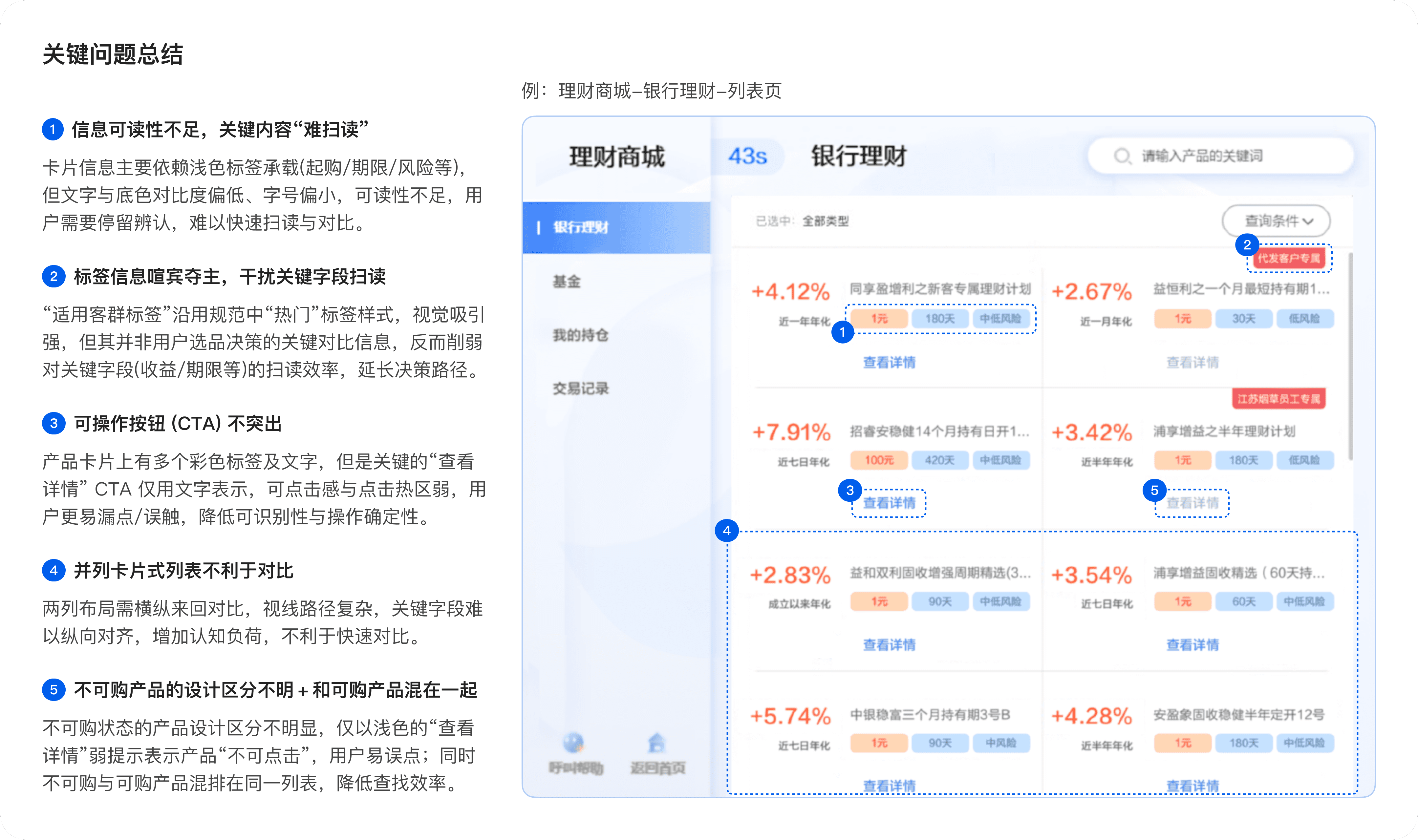Open 交易记录 in the sidebar
1418x840 pixels.
tap(581, 388)
